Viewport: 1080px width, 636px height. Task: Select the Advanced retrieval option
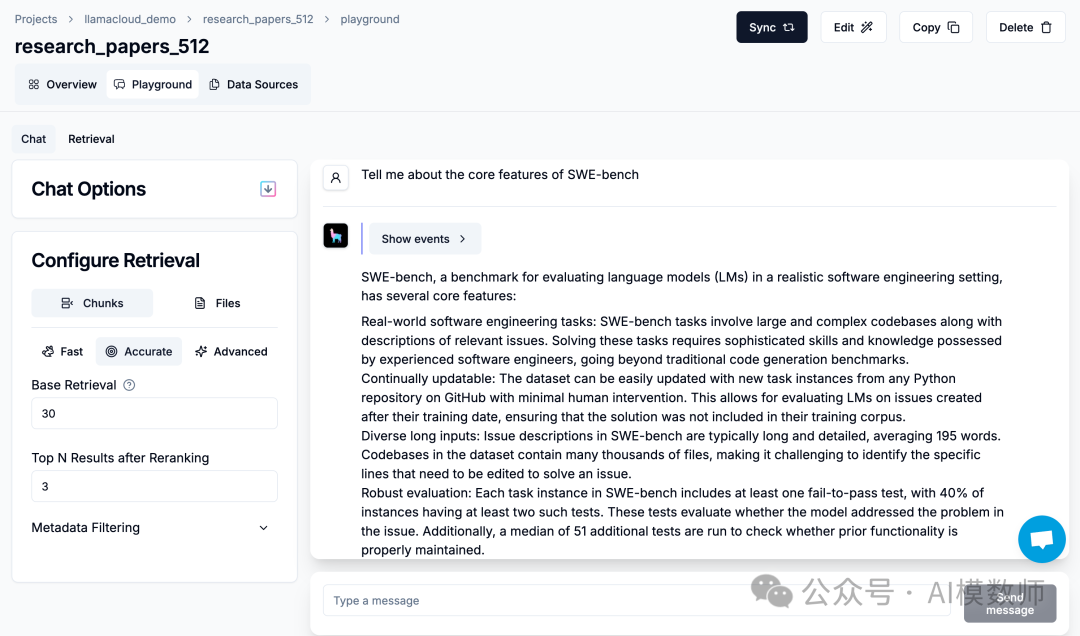click(x=231, y=351)
